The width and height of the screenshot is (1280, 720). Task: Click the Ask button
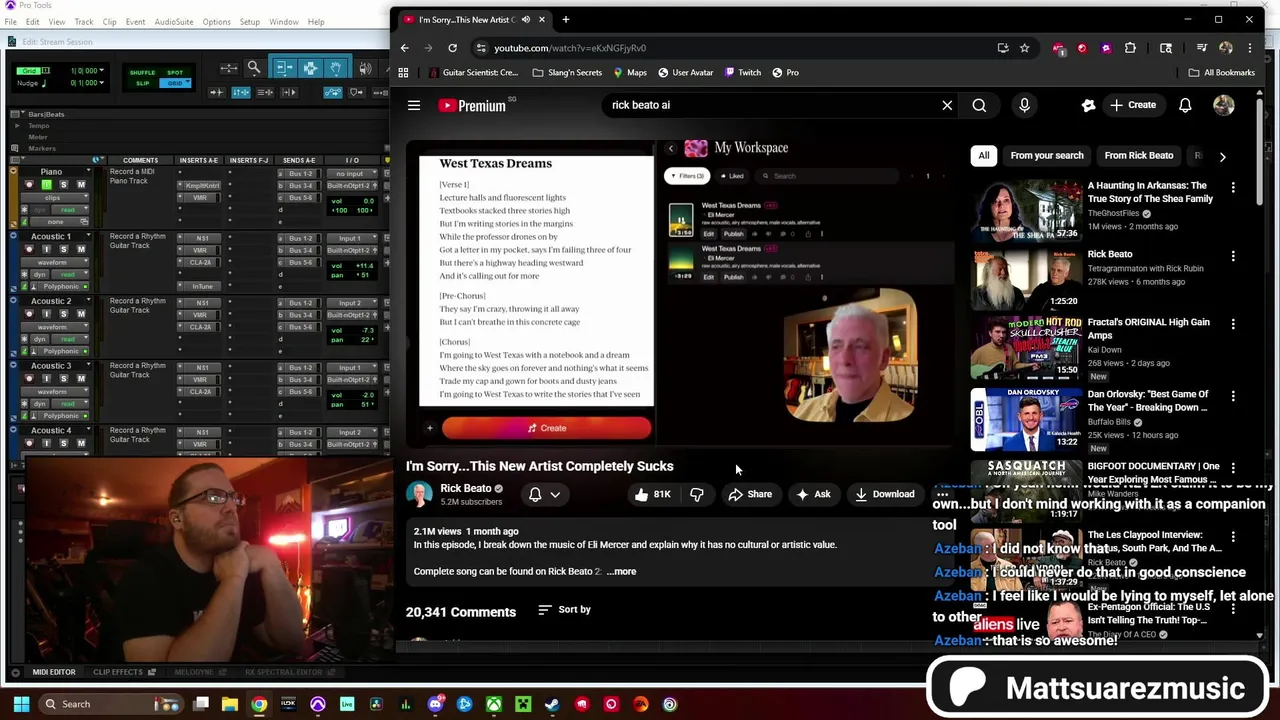813,494
